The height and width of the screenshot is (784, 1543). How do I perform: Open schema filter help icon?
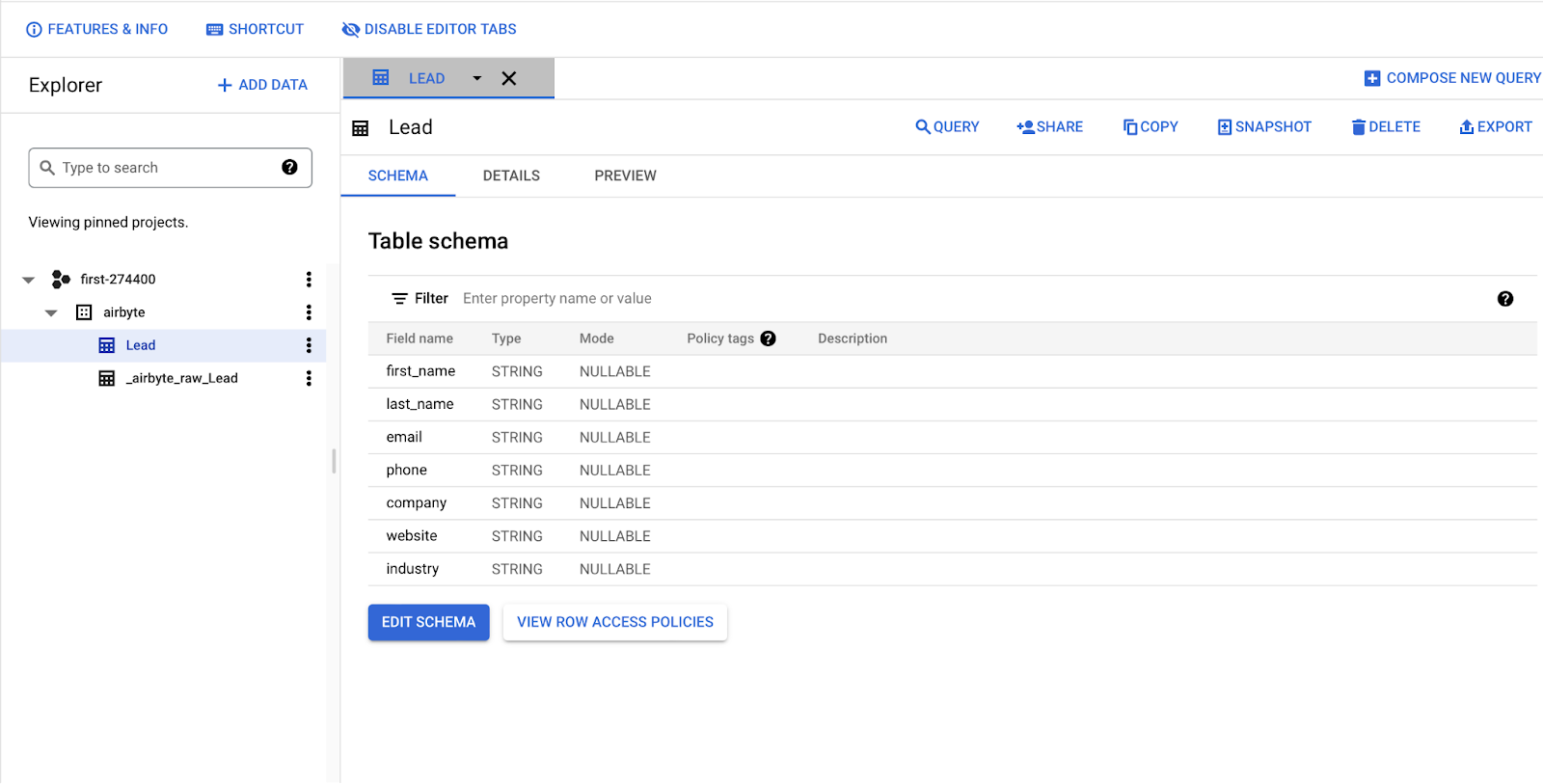point(1505,299)
